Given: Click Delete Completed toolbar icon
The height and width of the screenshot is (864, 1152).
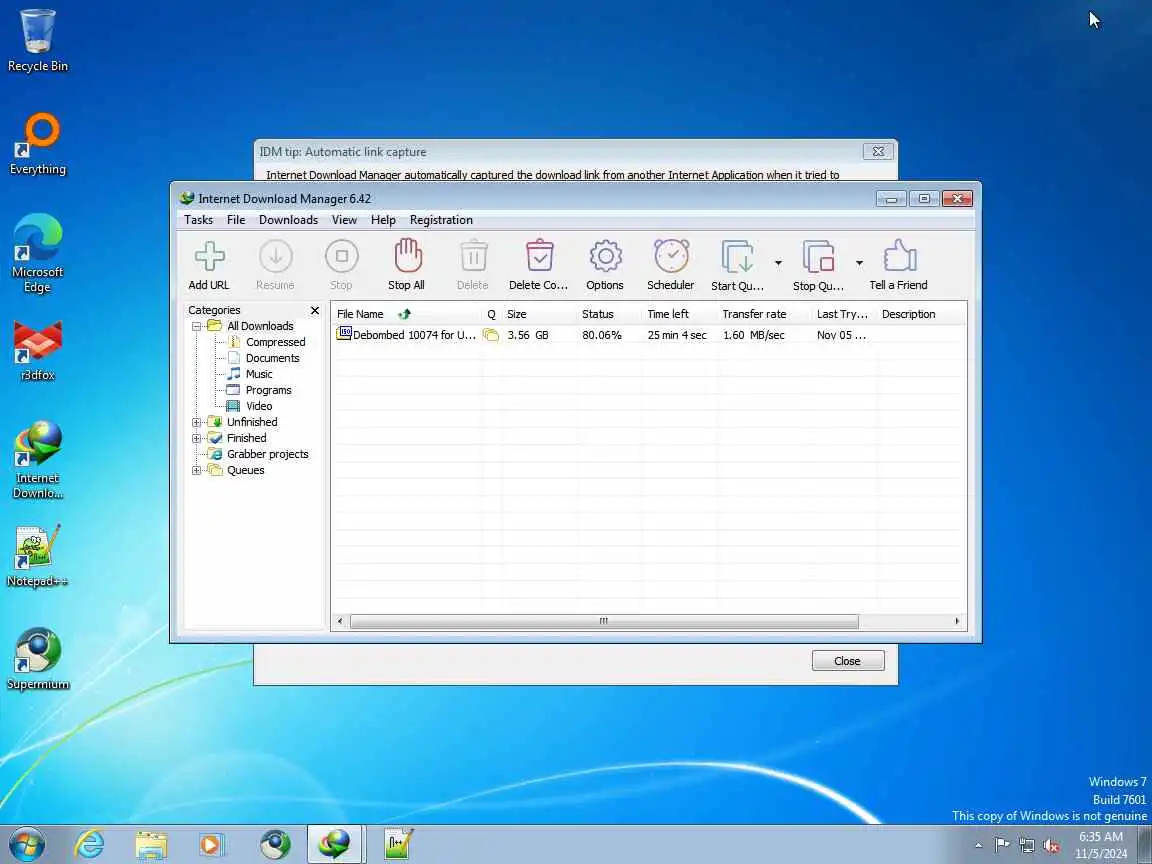Looking at the screenshot, I should [x=539, y=256].
